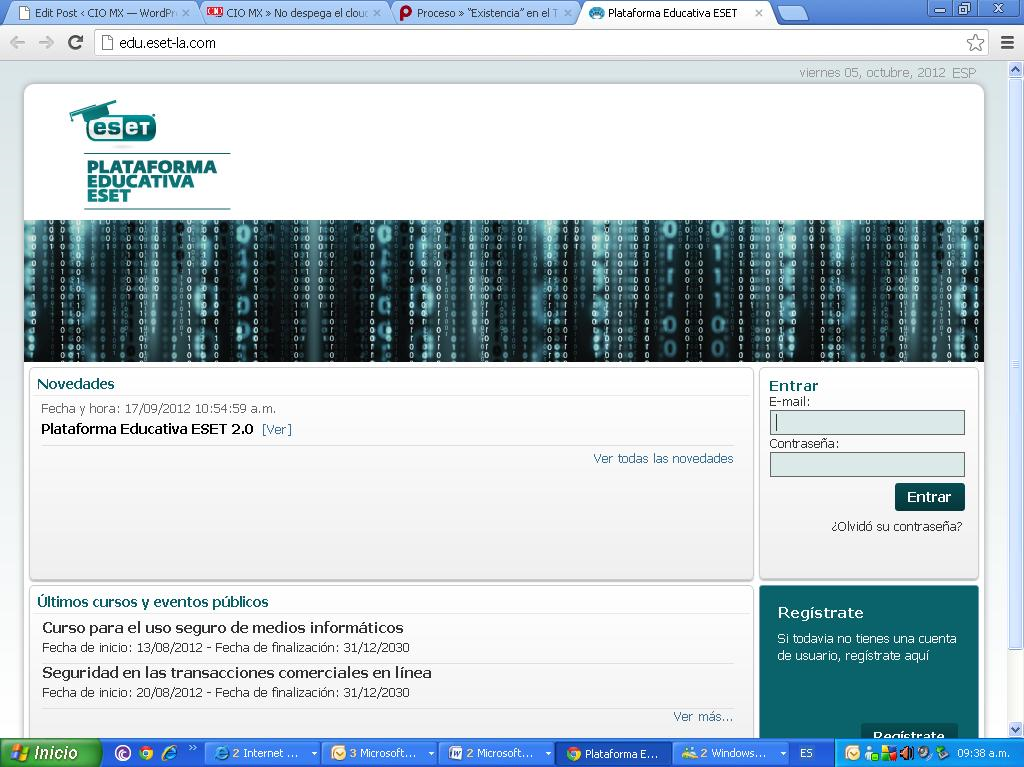Click the Windows security shield tray icon
1024x767 pixels.
pyautogui.click(x=889, y=753)
